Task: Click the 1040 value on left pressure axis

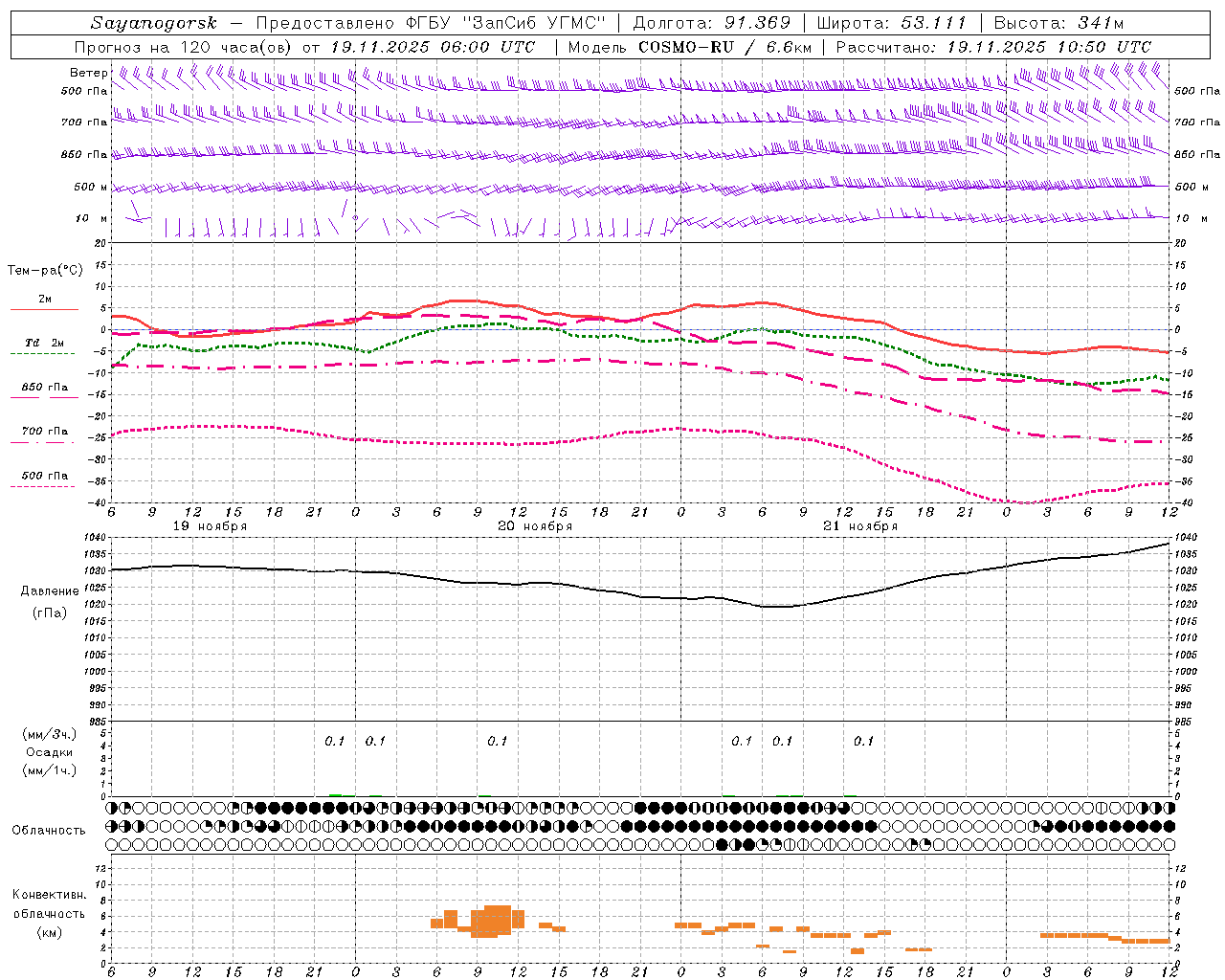Action: [97, 538]
